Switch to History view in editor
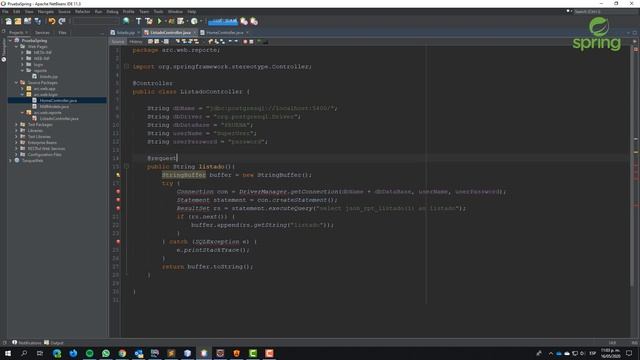Viewport: 640px width, 360px height. 136,42
